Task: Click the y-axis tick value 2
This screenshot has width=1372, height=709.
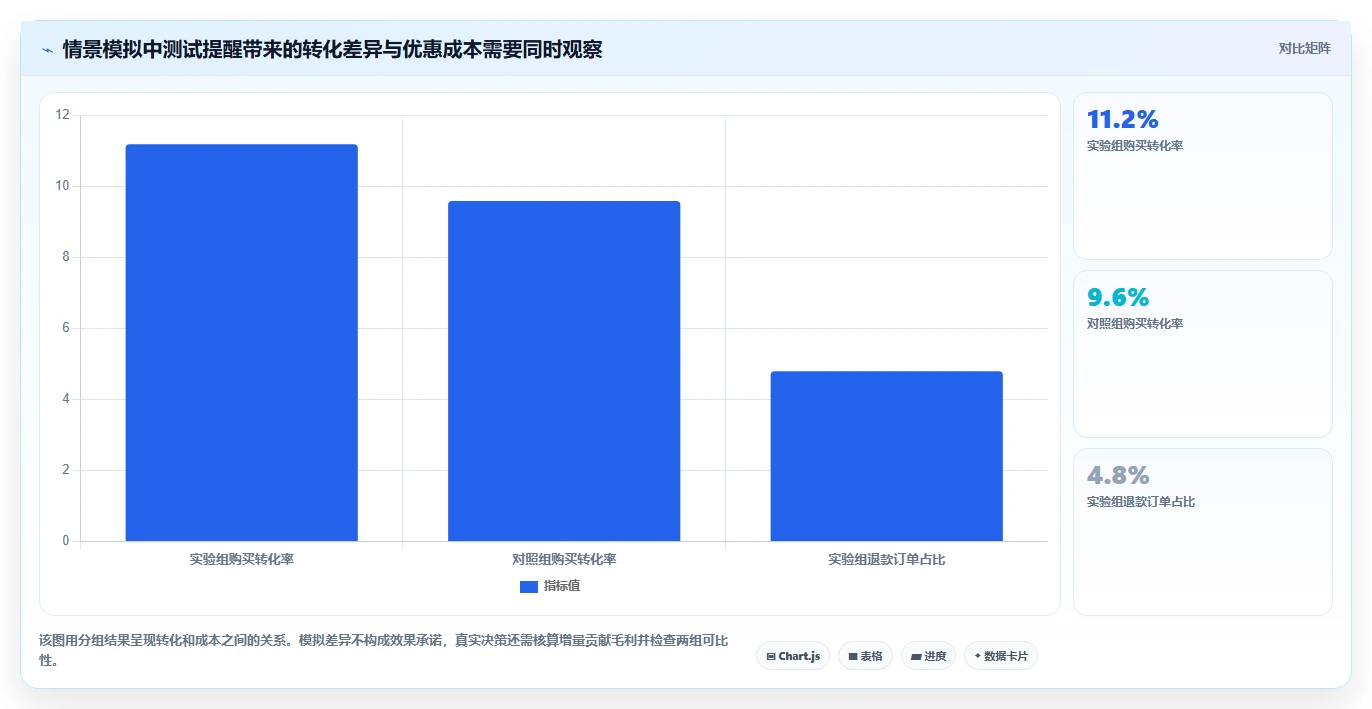Action: [x=66, y=470]
